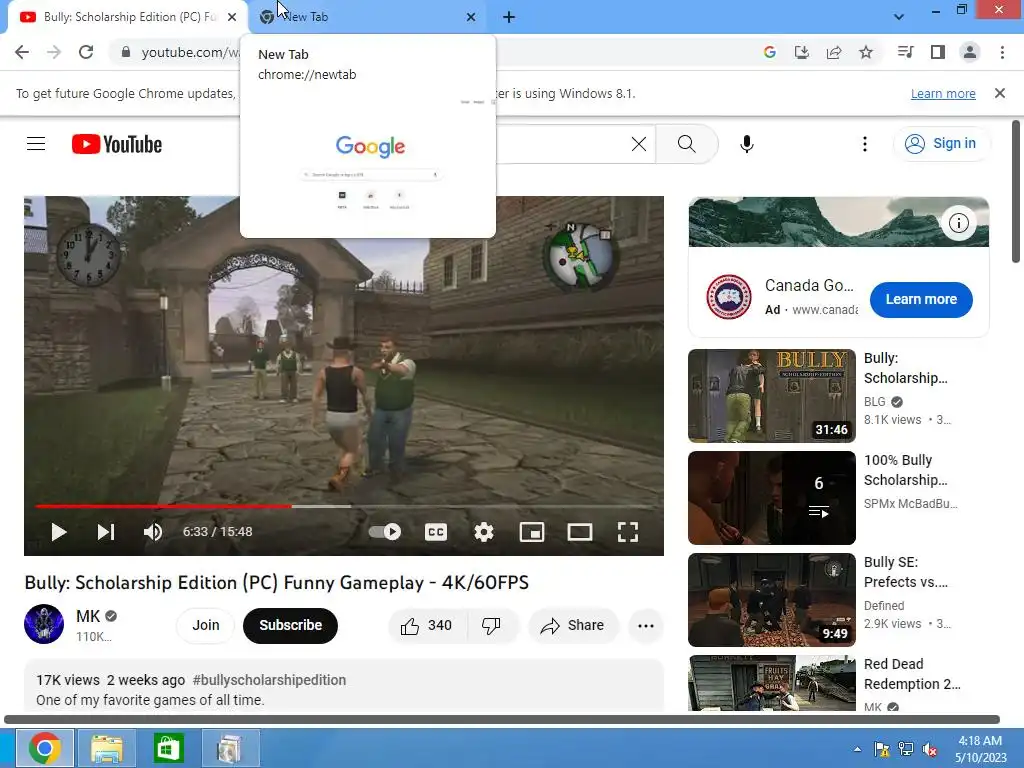Screen dimensions: 1024x768
Task: Share the video
Action: 572,626
